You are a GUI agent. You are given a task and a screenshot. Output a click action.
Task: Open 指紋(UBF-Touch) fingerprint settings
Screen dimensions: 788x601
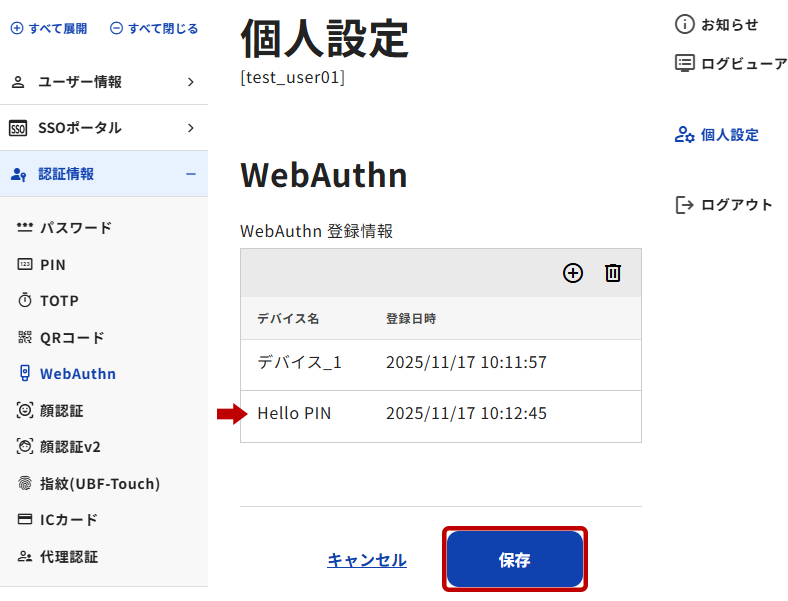click(99, 484)
